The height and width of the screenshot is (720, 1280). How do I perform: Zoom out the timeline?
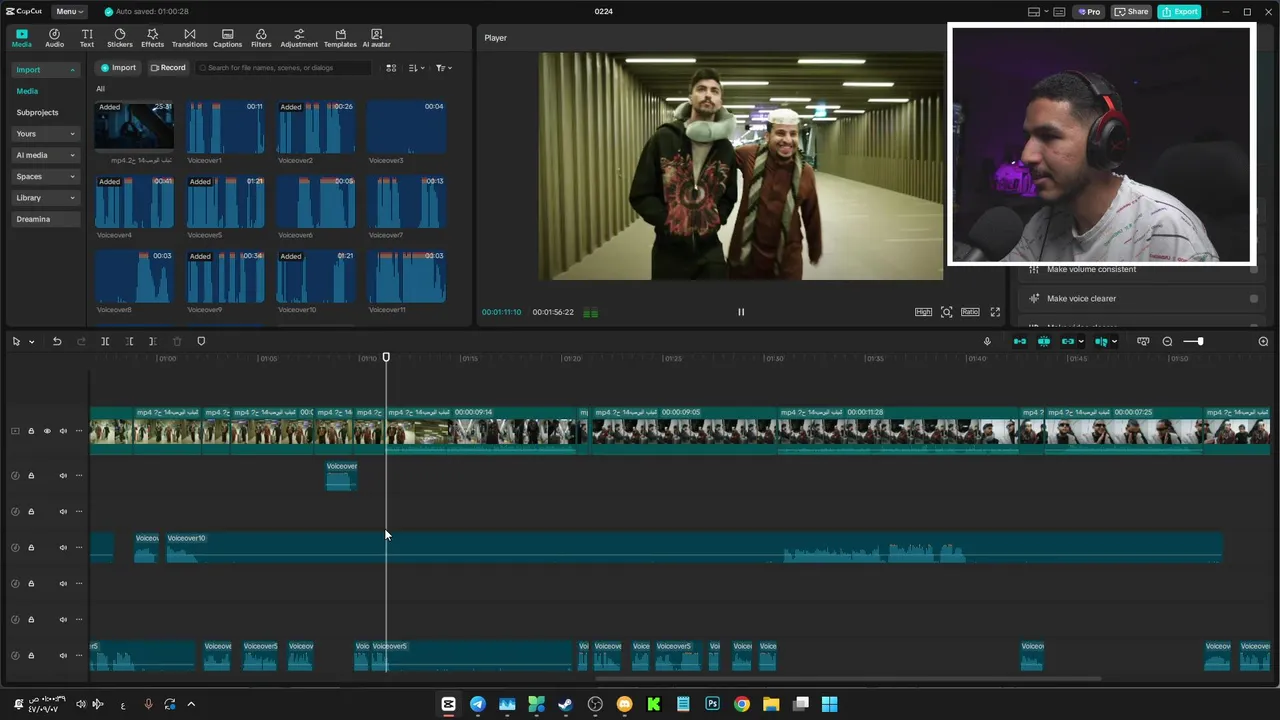click(1167, 342)
